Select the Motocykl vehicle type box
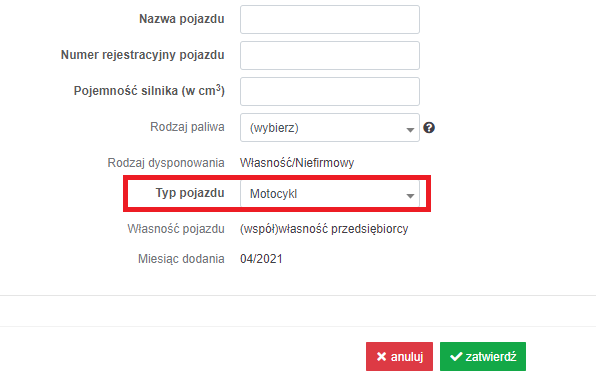Image resolution: width=596 pixels, height=380 pixels. 330,194
